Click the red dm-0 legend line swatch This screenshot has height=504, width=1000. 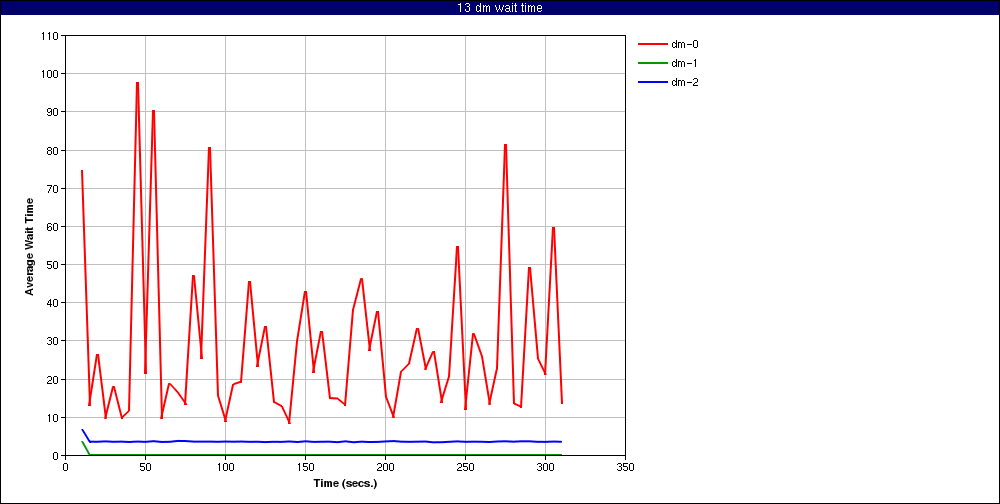tap(652, 44)
